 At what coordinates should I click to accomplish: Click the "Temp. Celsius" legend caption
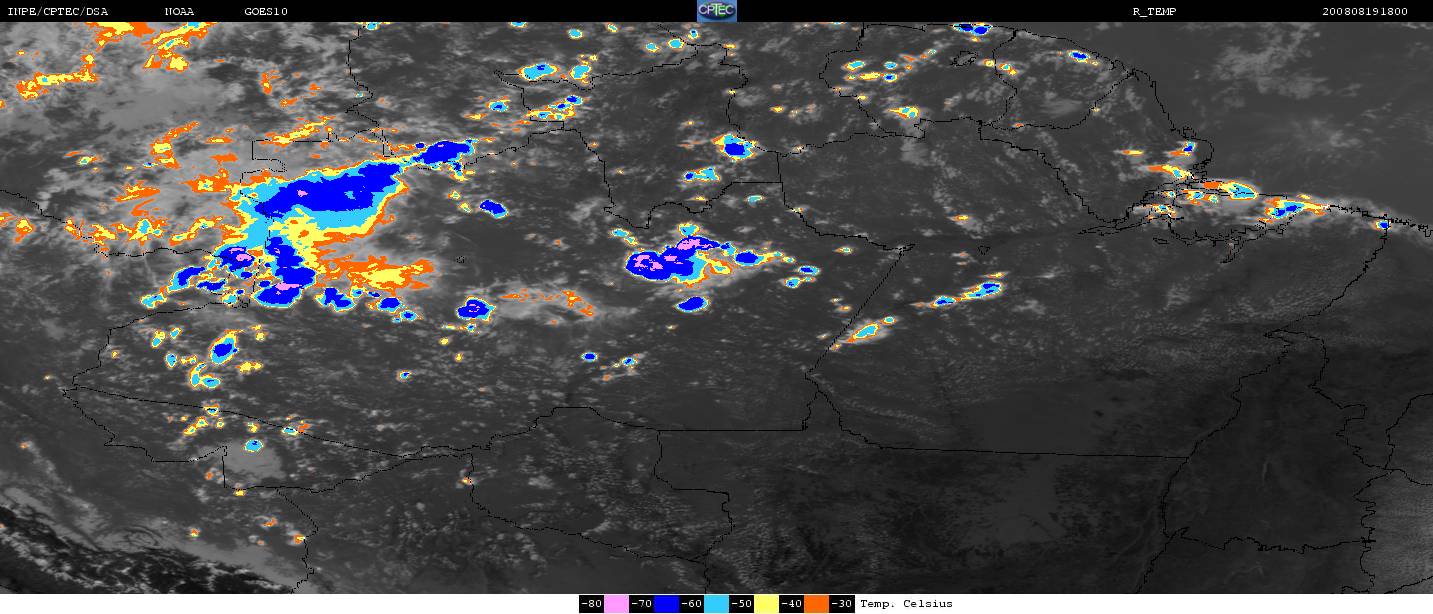(906, 604)
